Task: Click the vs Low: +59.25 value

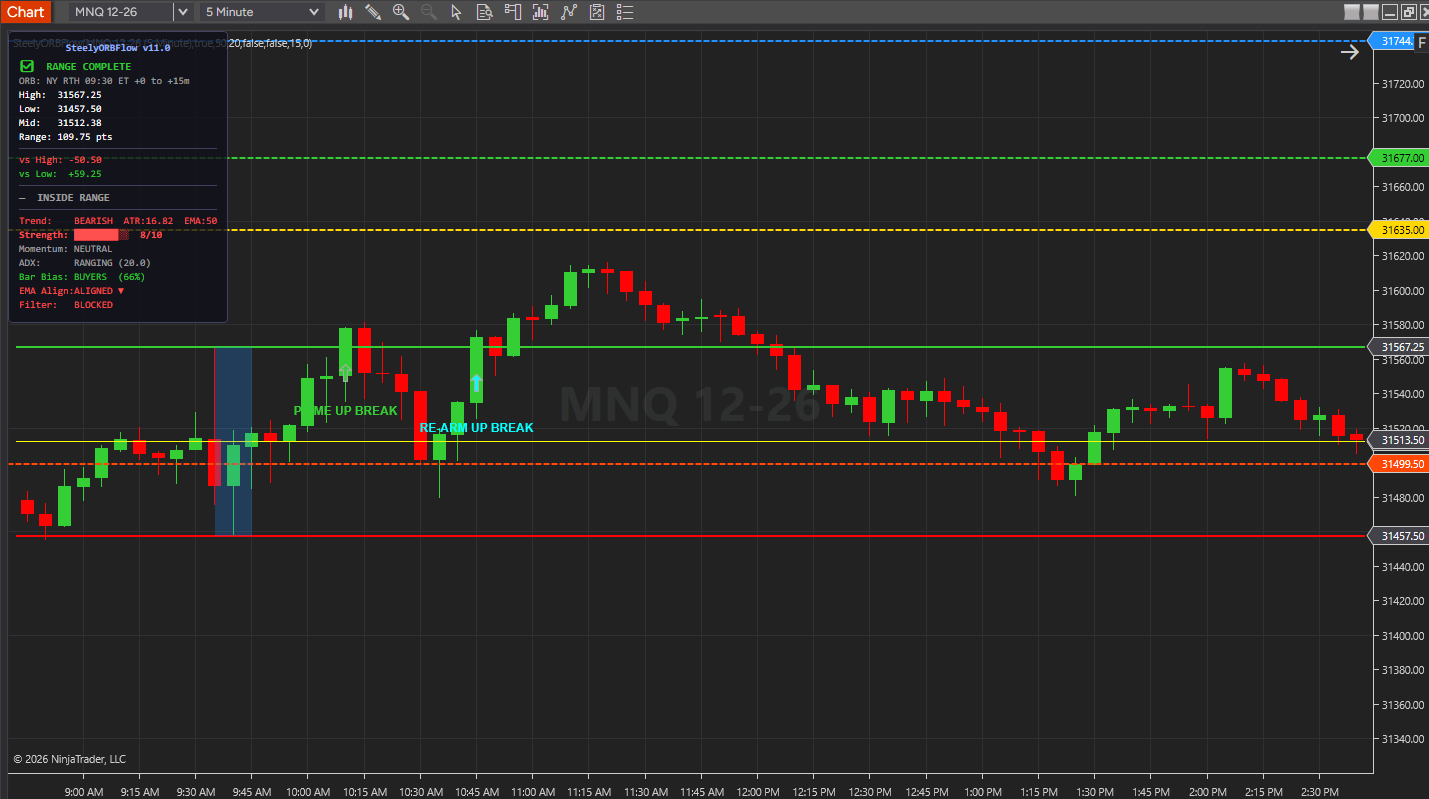Action: (x=85, y=174)
